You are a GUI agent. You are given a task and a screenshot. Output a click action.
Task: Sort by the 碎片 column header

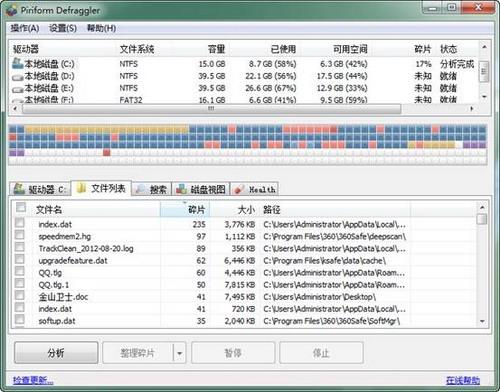[x=185, y=209]
